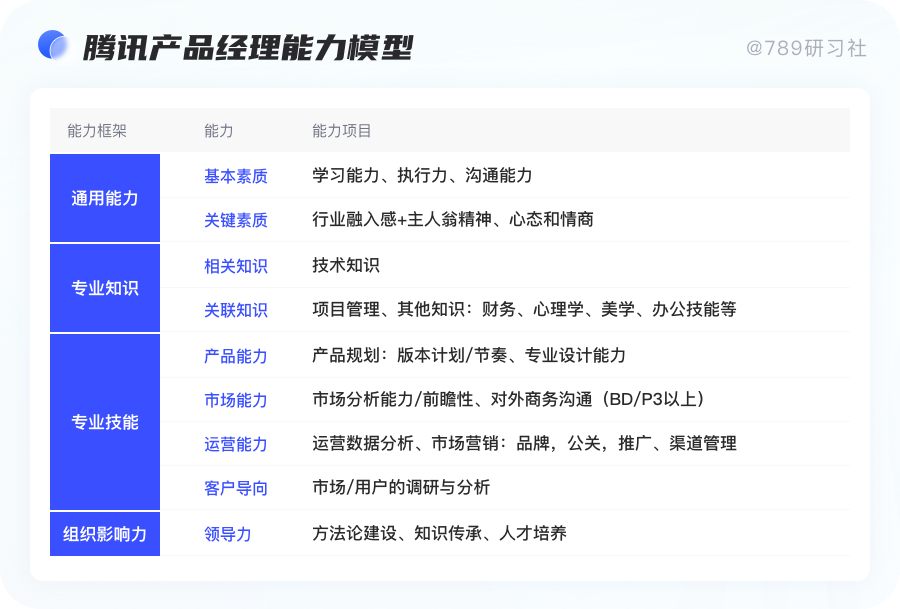Open the 关联知识 ability link
The width and height of the screenshot is (900, 609).
(x=236, y=311)
